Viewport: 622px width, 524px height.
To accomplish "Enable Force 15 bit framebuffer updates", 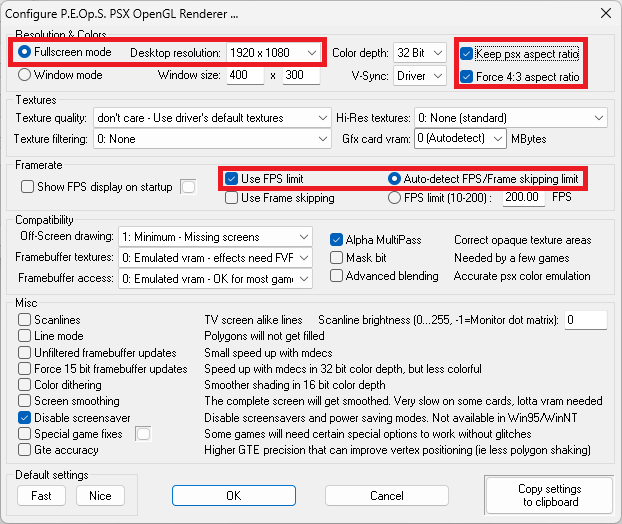I will pos(24,369).
